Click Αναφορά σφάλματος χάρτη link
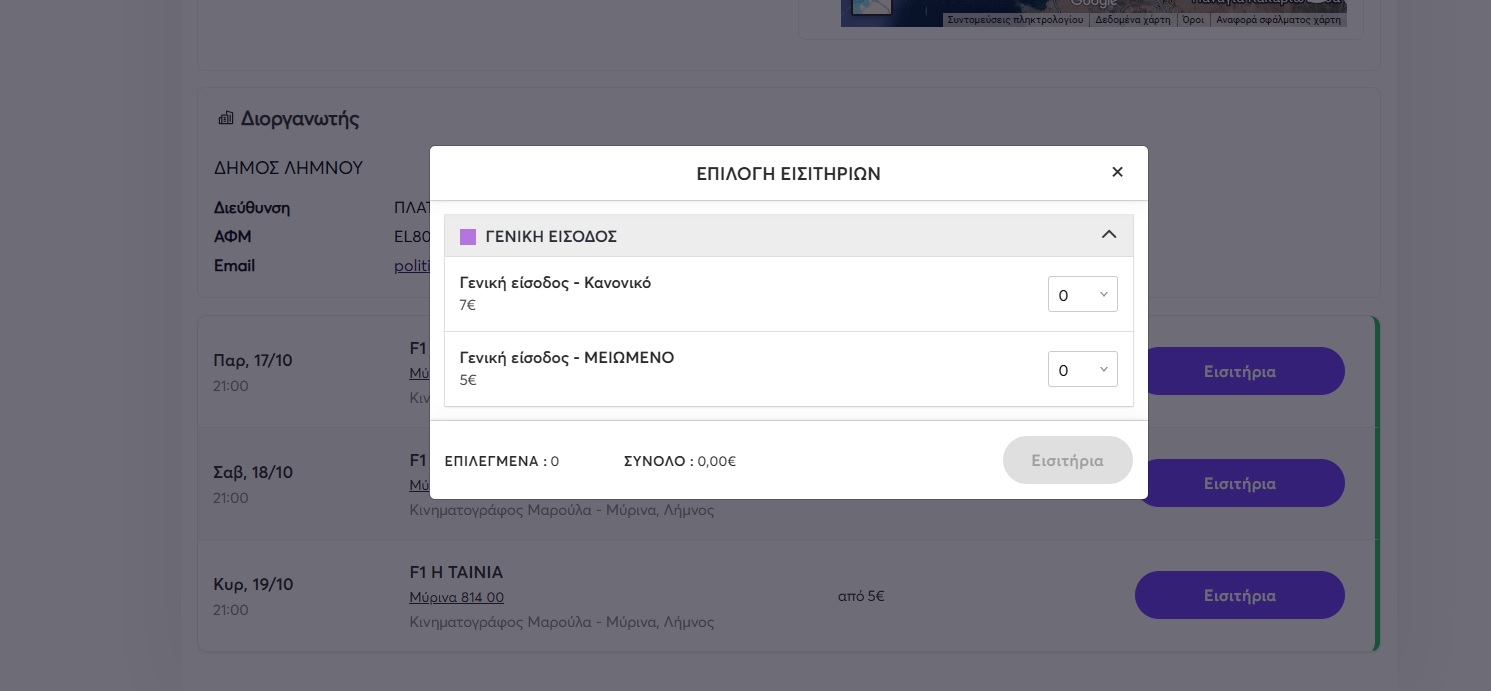This screenshot has width=1491, height=691. point(1277,20)
